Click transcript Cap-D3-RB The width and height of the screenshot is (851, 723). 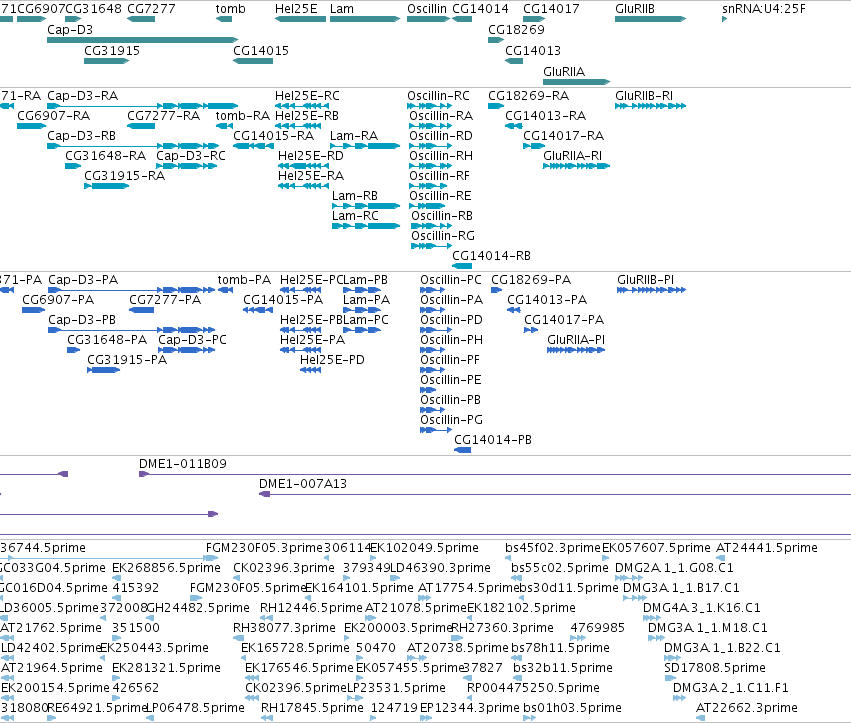pyautogui.click(x=133, y=146)
